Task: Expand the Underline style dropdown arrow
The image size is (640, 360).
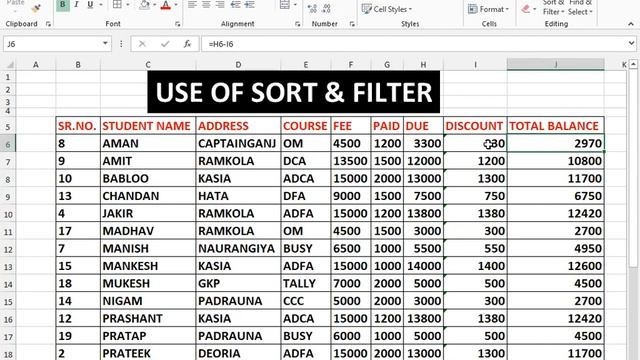Action: pyautogui.click(x=101, y=5)
